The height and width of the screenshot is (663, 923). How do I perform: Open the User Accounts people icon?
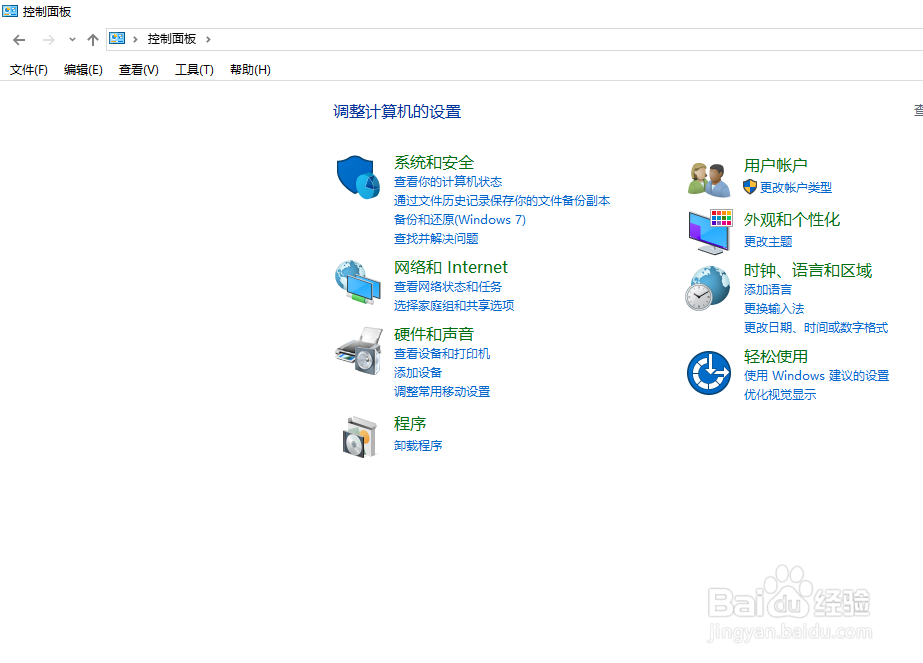708,180
